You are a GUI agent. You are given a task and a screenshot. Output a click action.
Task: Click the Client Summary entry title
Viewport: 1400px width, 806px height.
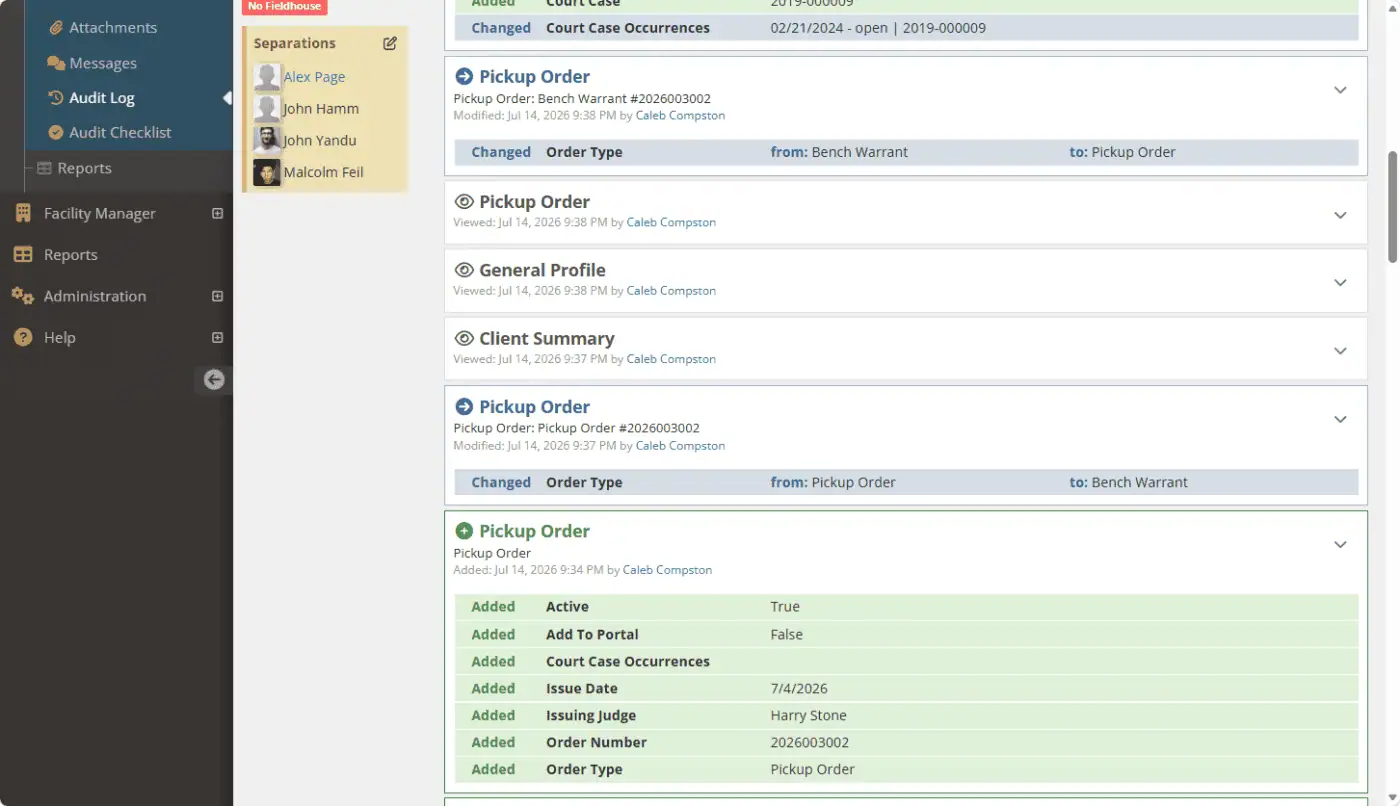[x=546, y=338]
